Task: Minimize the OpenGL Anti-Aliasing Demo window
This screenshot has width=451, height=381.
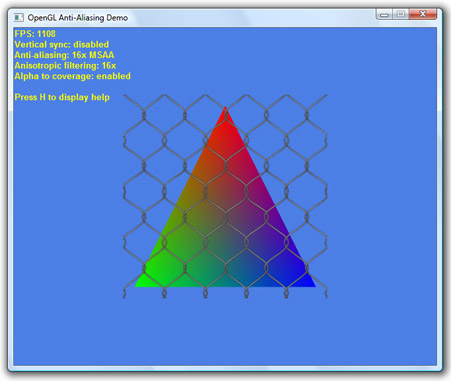Action: pos(384,14)
